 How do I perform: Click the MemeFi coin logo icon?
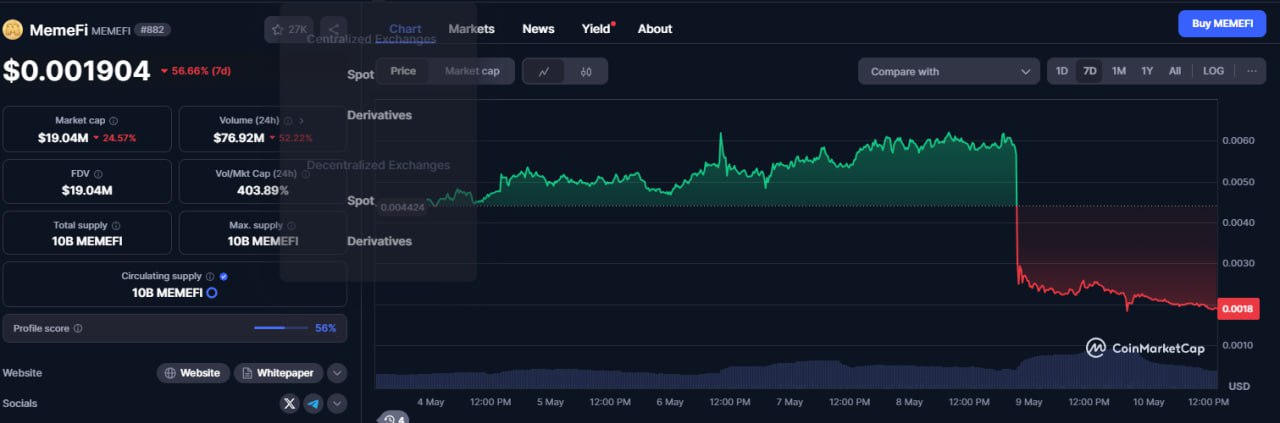[x=13, y=29]
